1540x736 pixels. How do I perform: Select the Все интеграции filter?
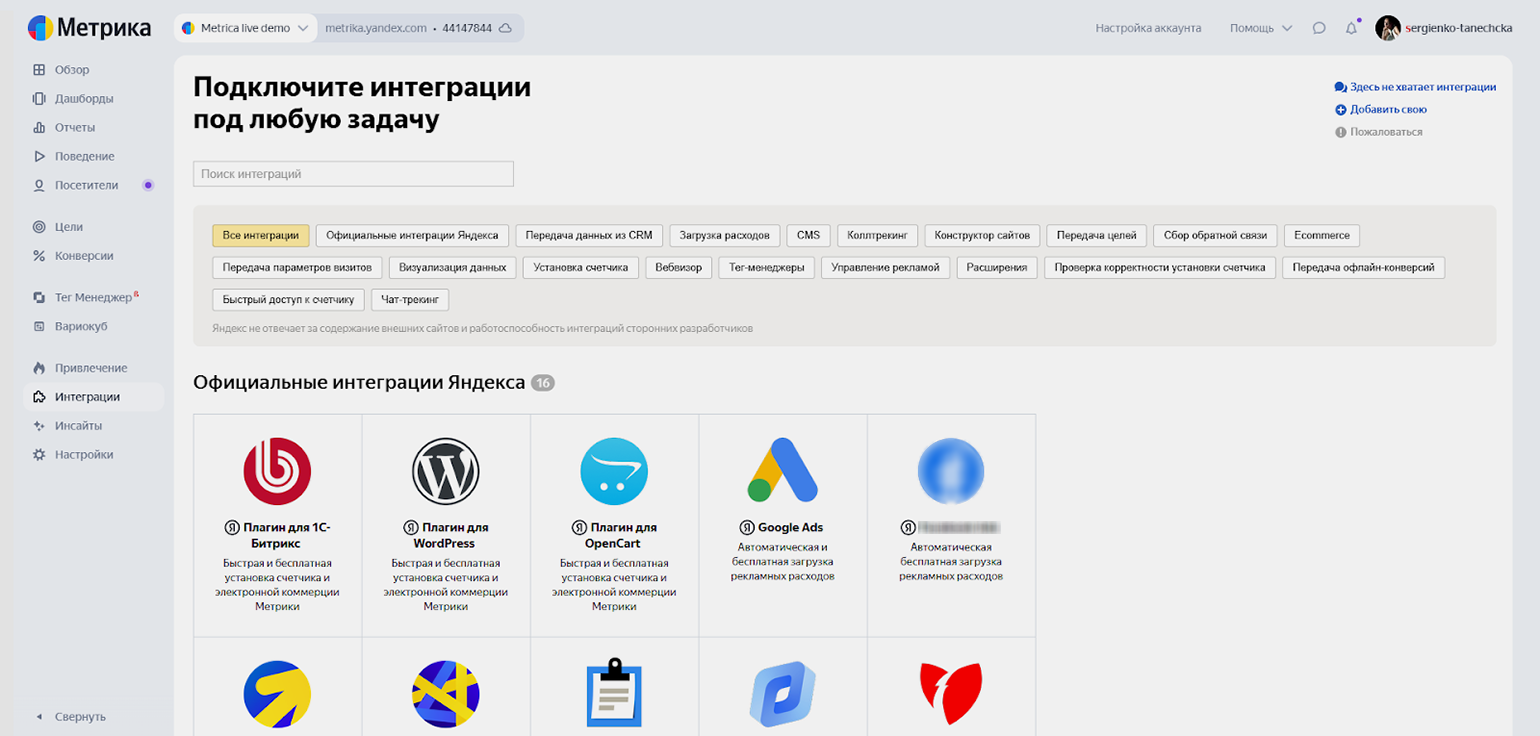click(261, 235)
